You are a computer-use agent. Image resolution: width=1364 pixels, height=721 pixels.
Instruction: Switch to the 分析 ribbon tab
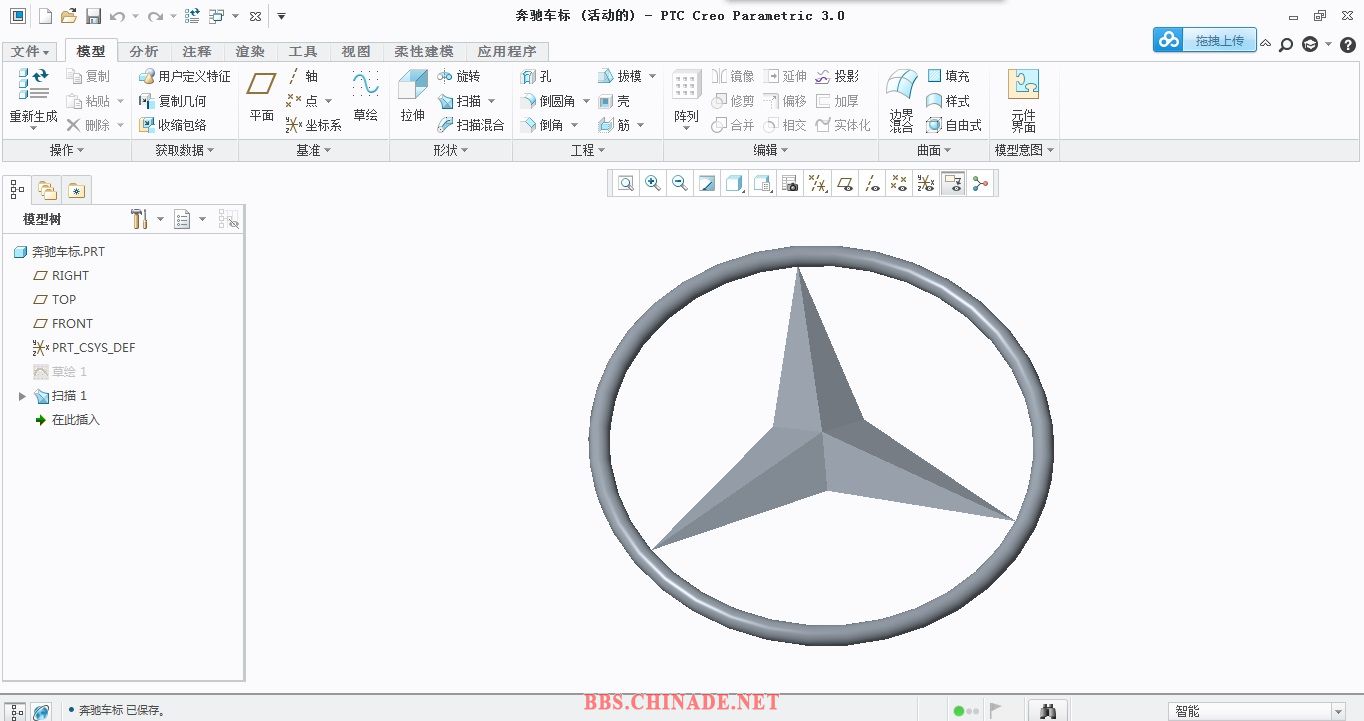(x=144, y=51)
